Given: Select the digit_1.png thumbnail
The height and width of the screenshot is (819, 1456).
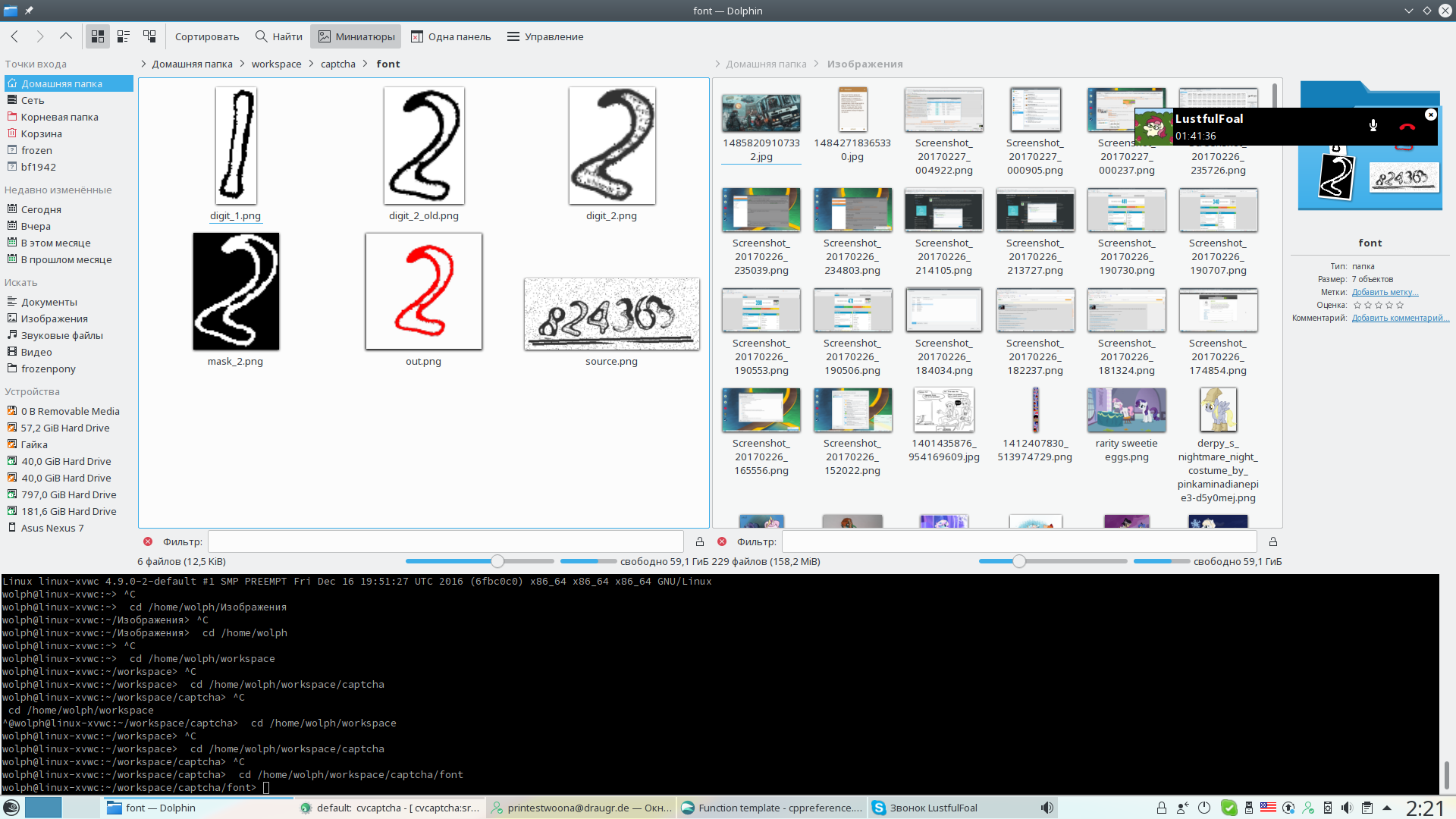Looking at the screenshot, I should click(236, 146).
